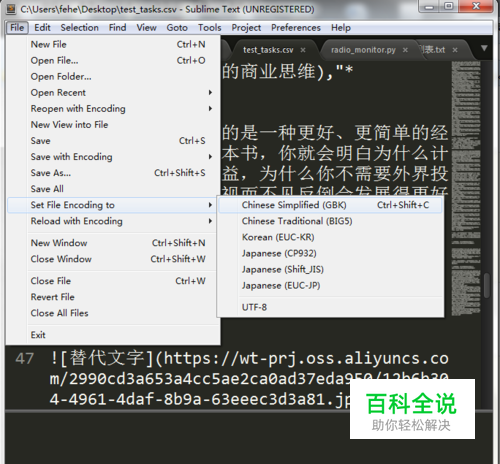Choose Close Window menu entry
Image resolution: width=500 pixels, height=464 pixels.
coord(113,259)
